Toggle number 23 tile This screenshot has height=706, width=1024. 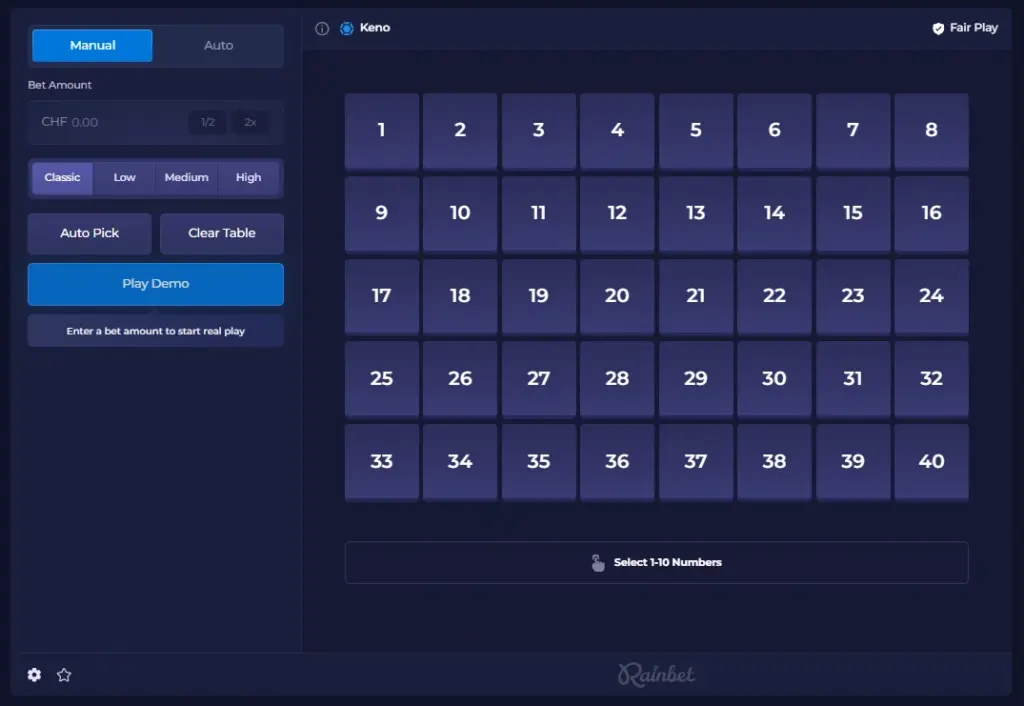(x=853, y=297)
